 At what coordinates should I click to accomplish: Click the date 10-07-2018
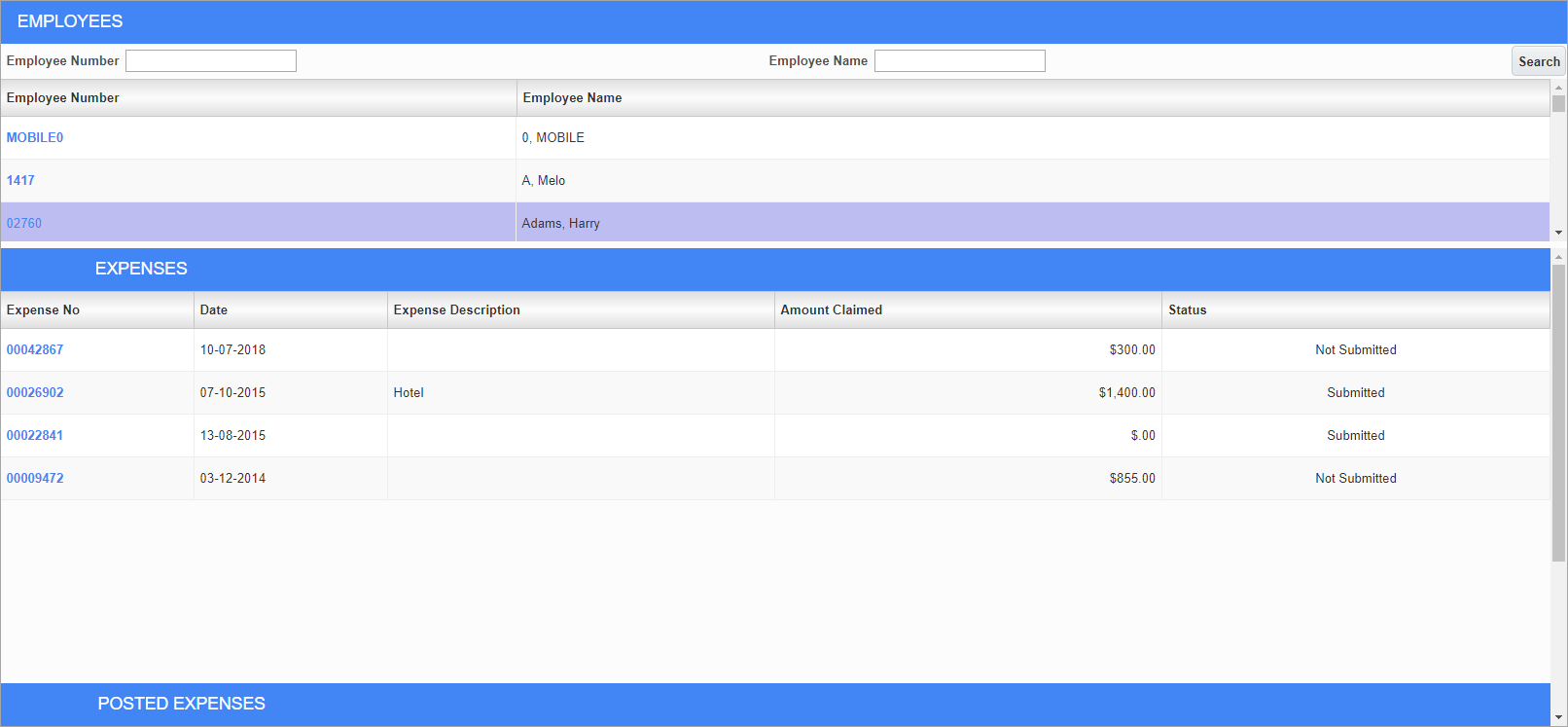coord(232,350)
